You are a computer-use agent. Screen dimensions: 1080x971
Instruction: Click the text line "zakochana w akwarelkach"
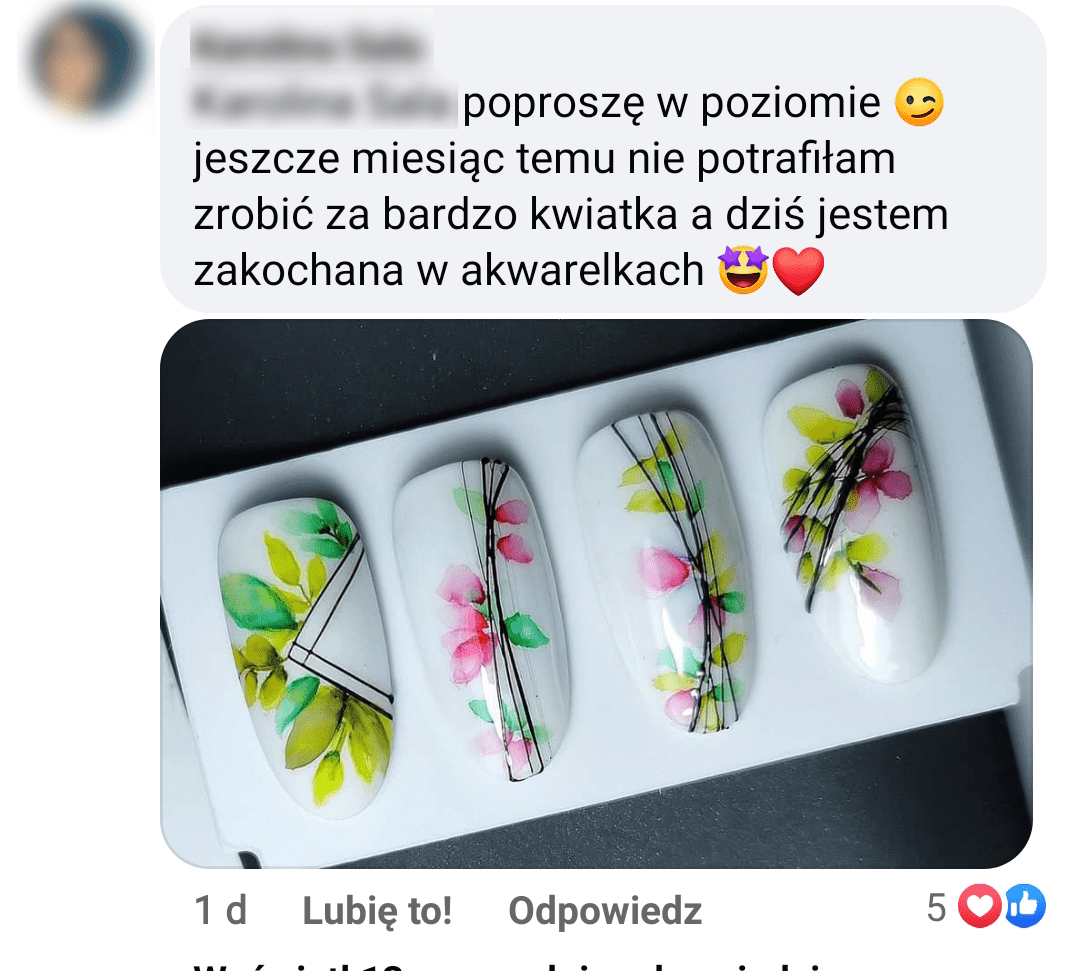(x=448, y=269)
